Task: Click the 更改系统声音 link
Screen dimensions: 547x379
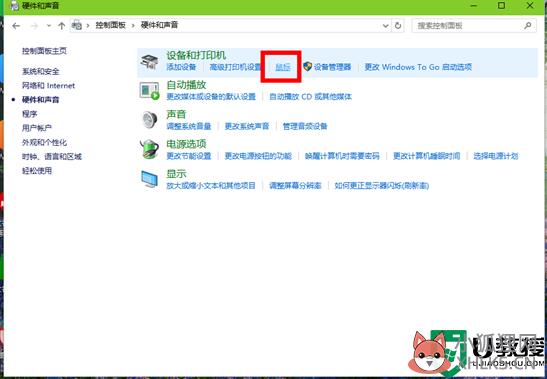Action: [x=247, y=126]
